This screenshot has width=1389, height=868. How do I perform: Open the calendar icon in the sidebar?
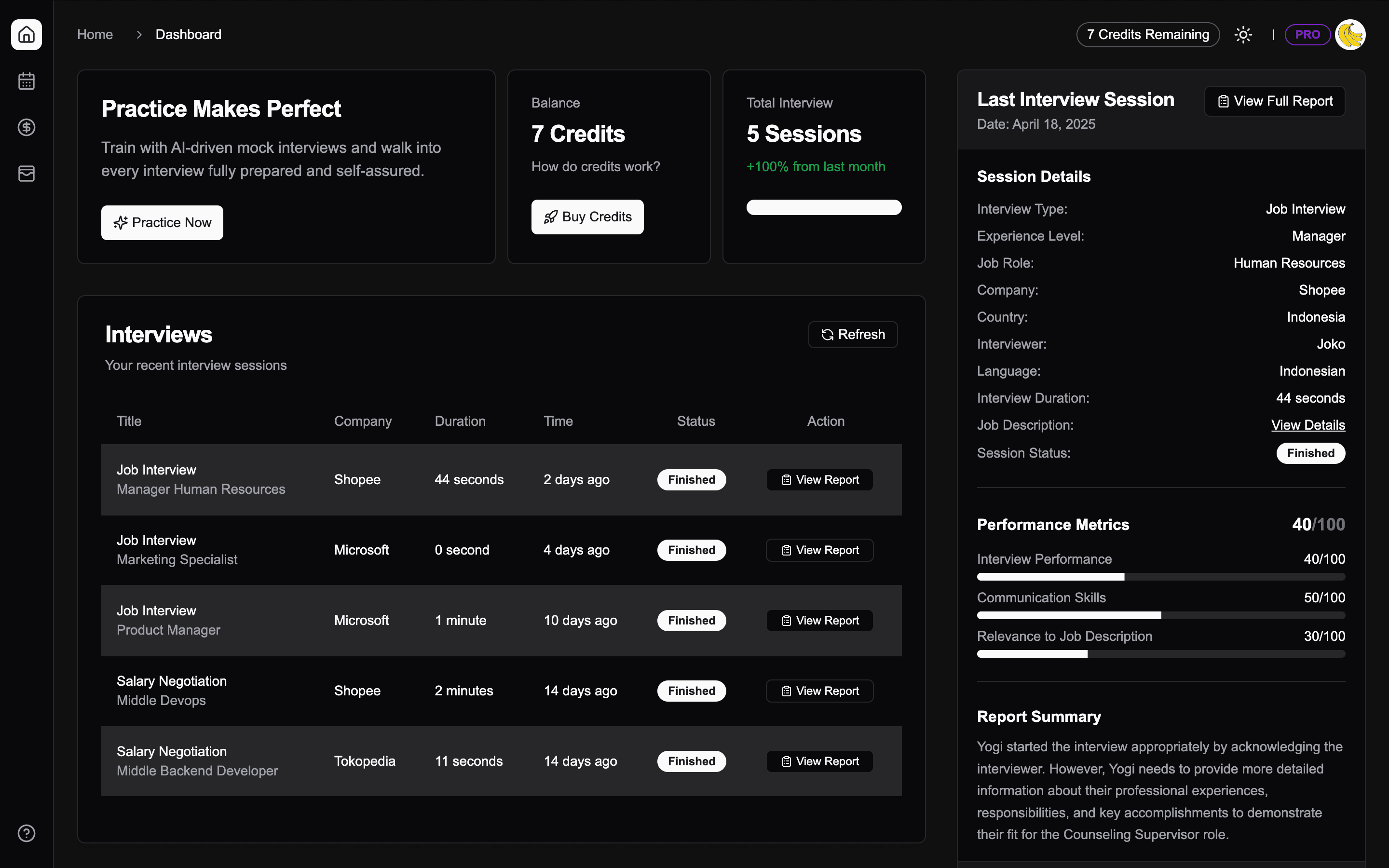click(x=27, y=81)
